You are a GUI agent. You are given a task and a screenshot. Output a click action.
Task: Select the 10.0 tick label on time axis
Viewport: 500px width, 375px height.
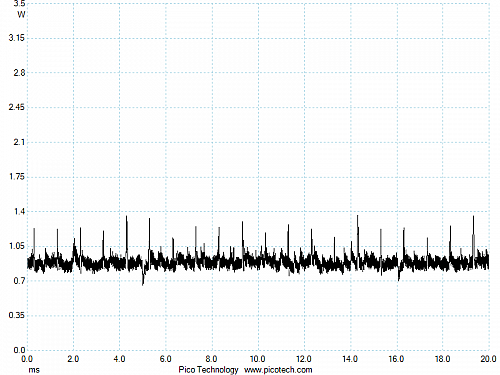pos(257,359)
